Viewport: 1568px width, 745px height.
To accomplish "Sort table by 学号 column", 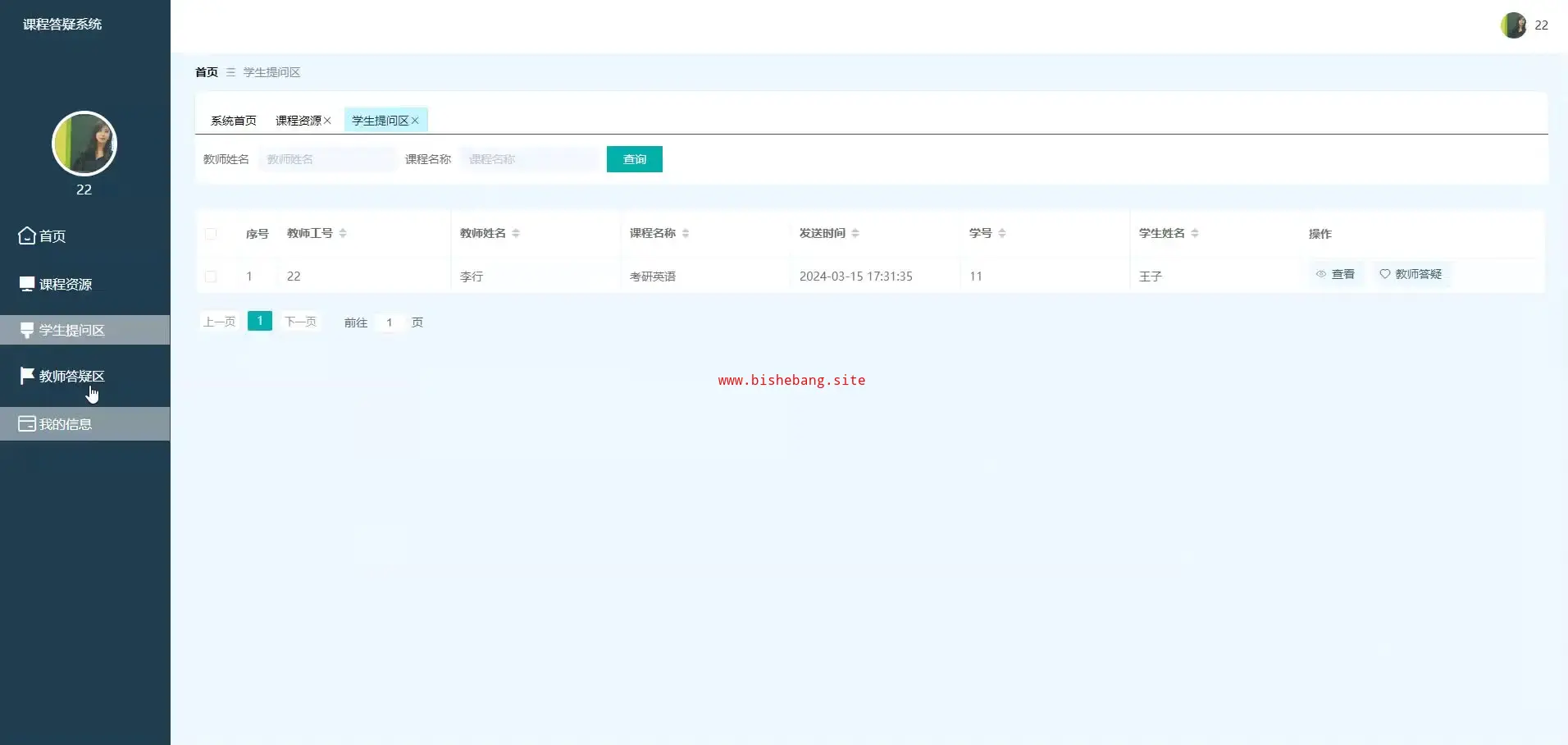I will 1002,234.
